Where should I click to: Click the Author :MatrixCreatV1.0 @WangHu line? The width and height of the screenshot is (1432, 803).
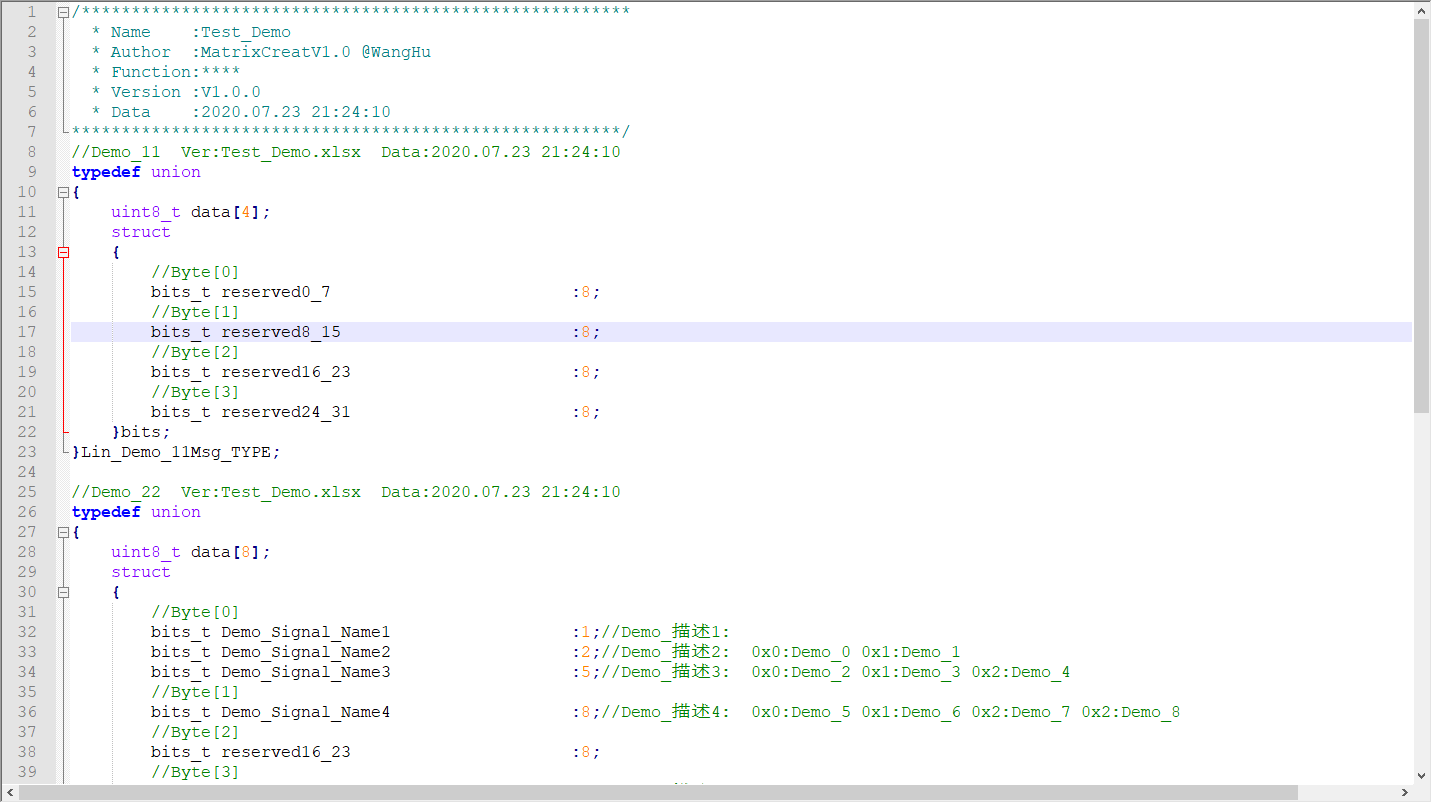coord(261,52)
